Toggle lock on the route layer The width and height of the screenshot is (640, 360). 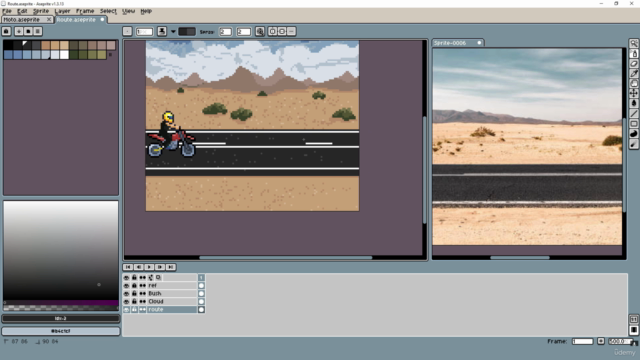134,310
